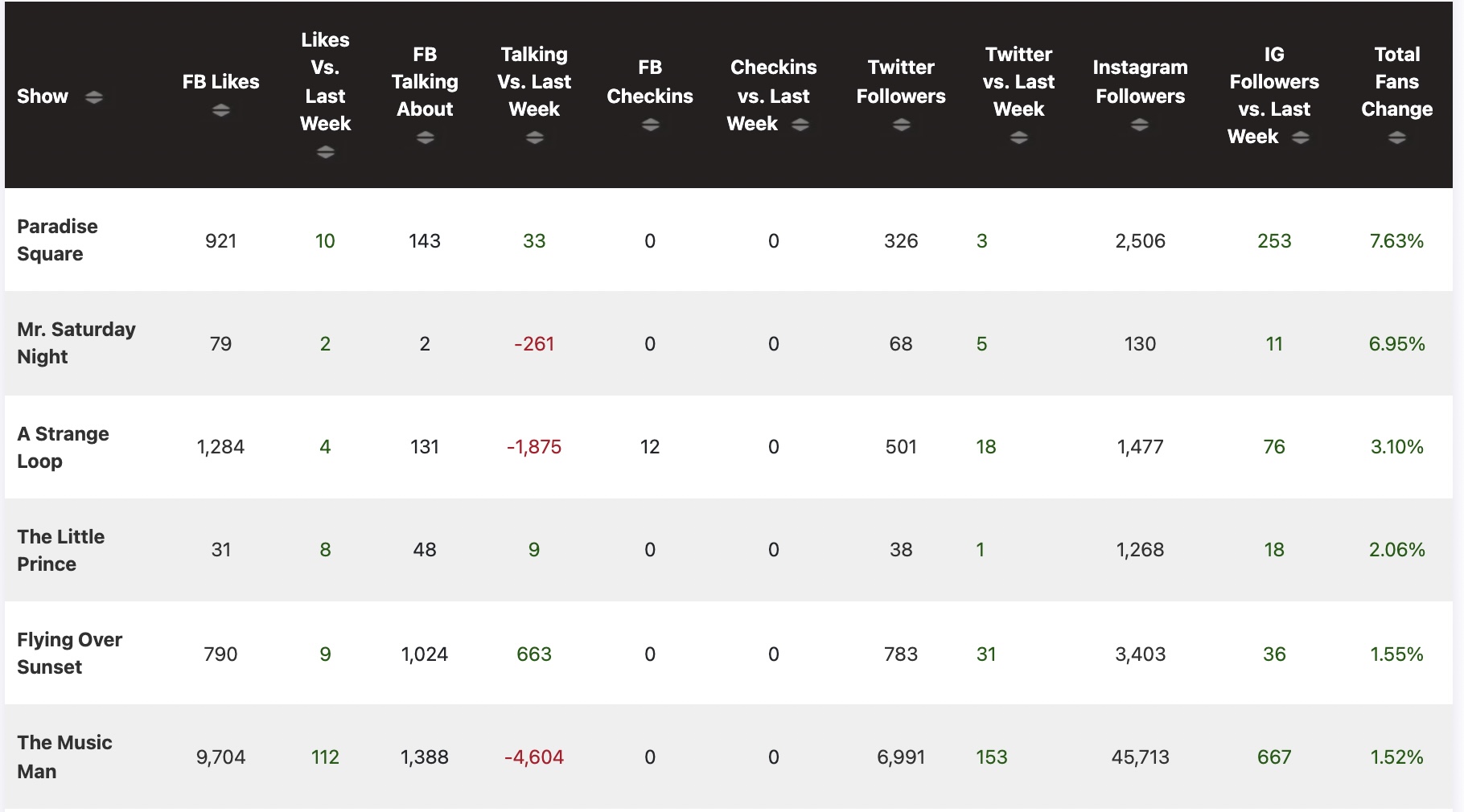
Task: Open the Mr. Saturday Night row title
Action: [76, 342]
